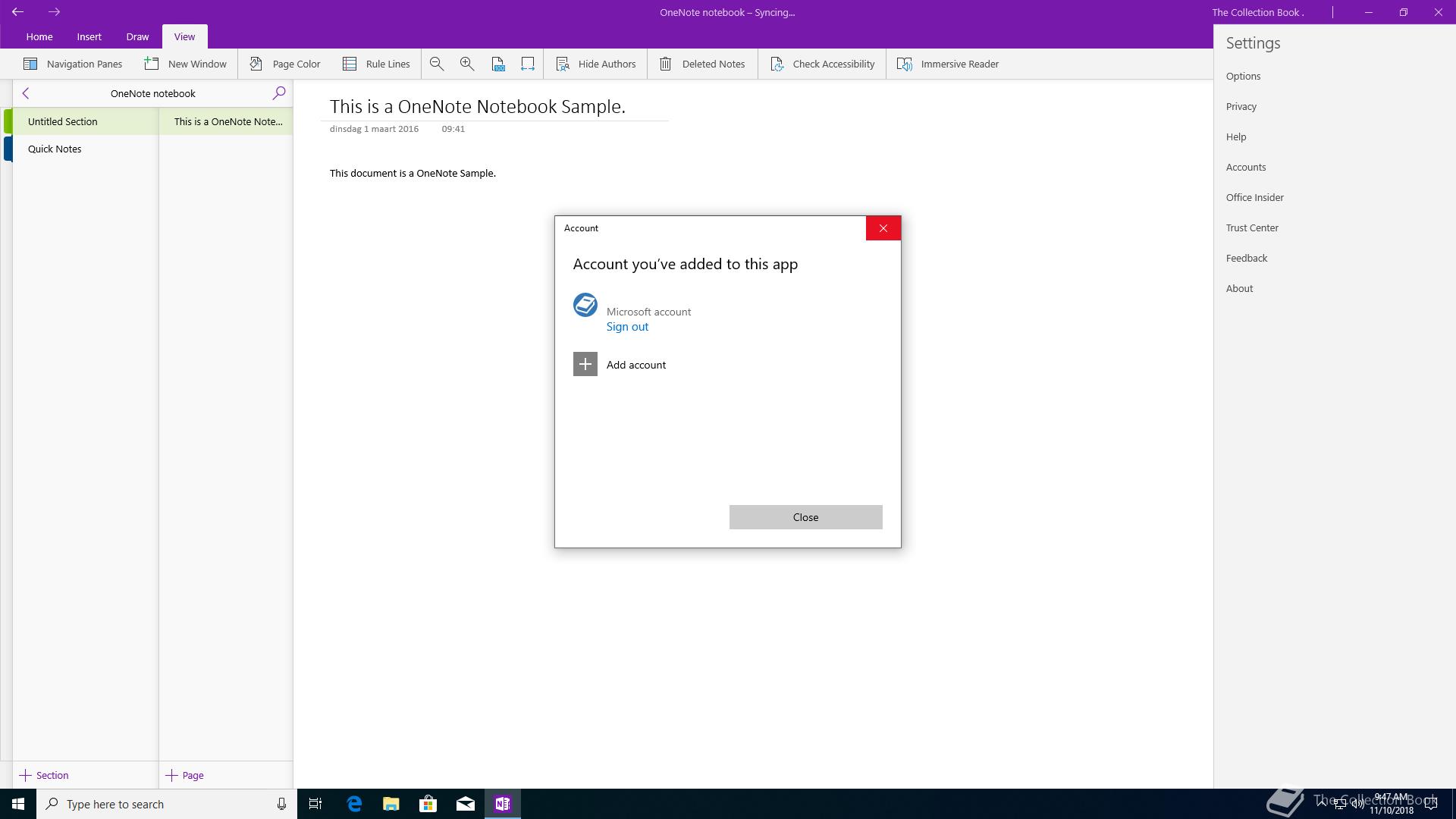This screenshot has height=819, width=1456.
Task: Click page time '09:41'
Action: coord(453,129)
